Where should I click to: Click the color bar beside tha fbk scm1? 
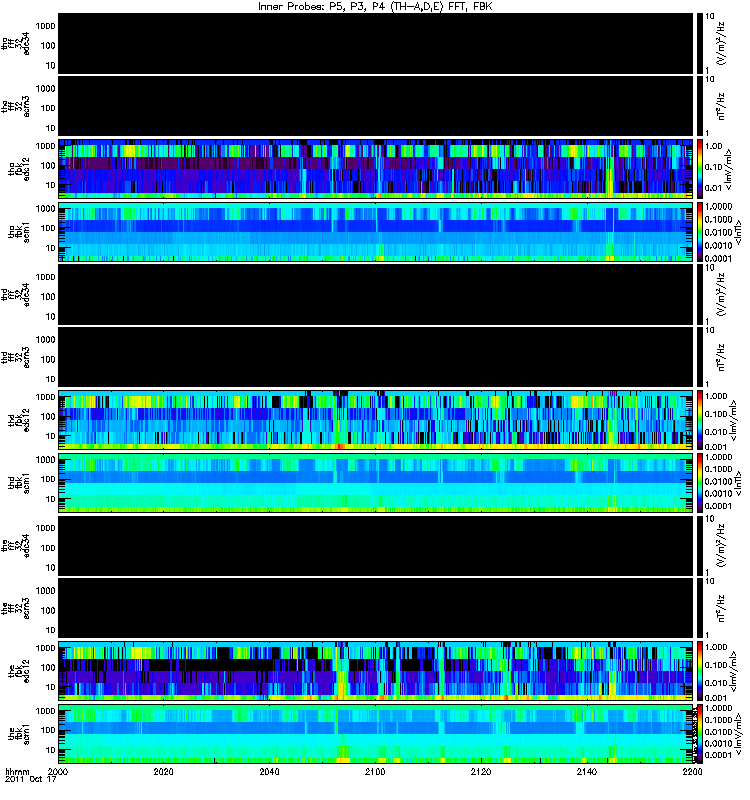click(699, 232)
